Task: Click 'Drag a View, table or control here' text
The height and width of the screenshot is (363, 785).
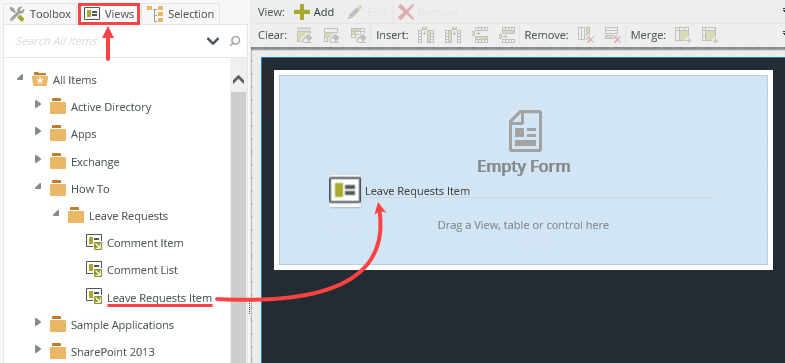Action: tap(523, 225)
